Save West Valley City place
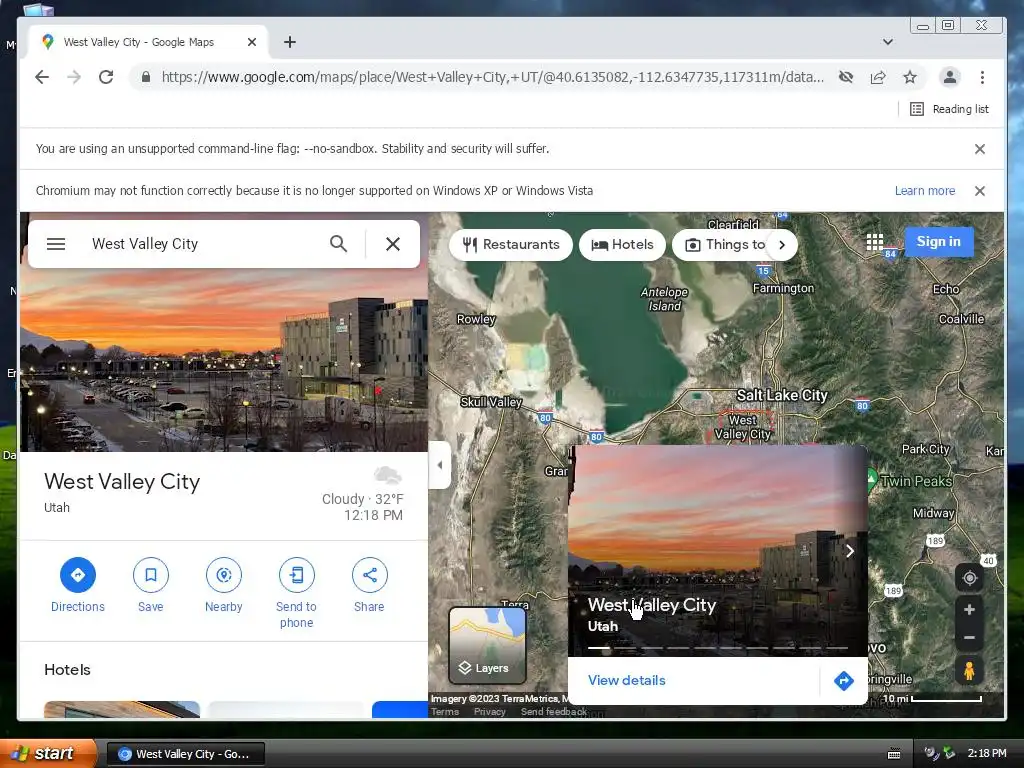 151,586
